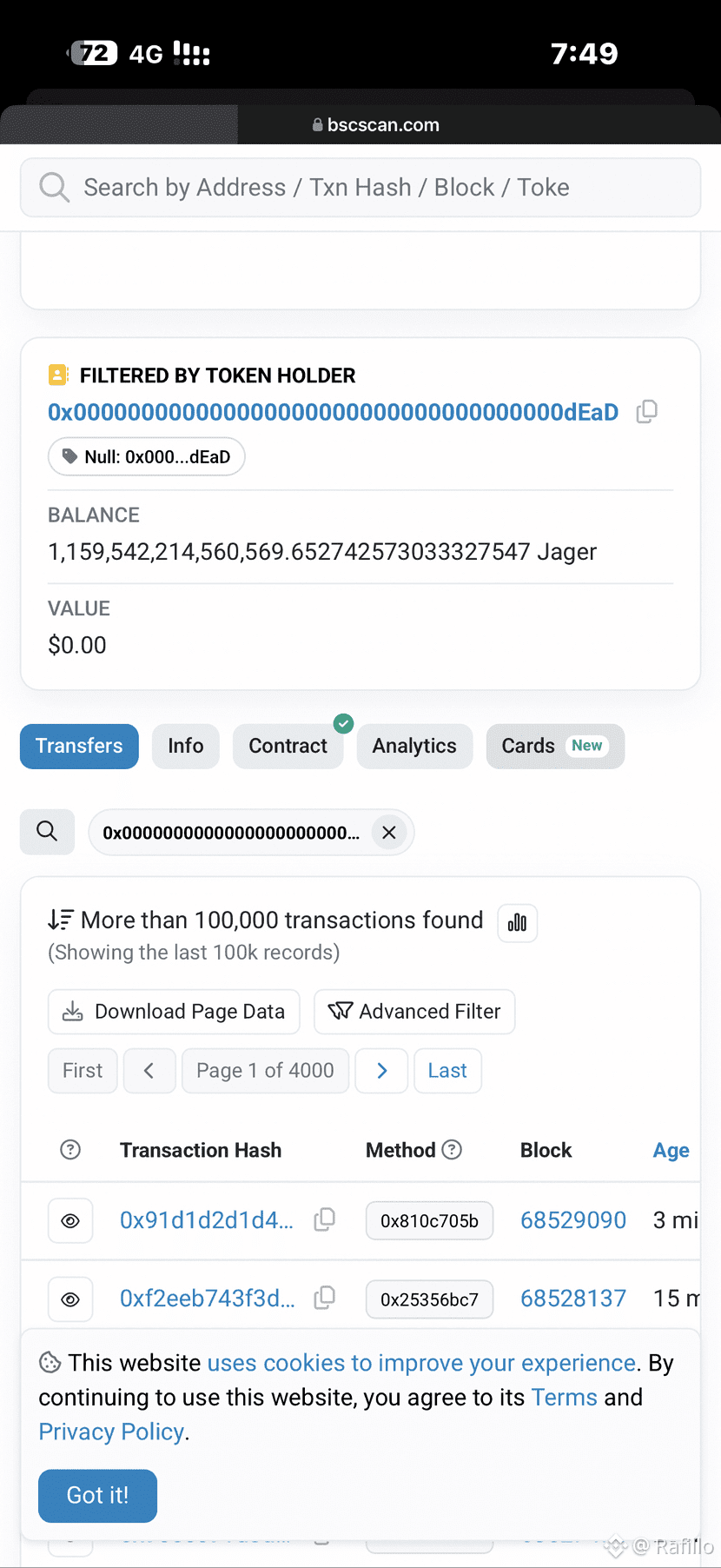This screenshot has height=1568, width=721.
Task: Toggle the Age column format
Action: [x=671, y=1150]
